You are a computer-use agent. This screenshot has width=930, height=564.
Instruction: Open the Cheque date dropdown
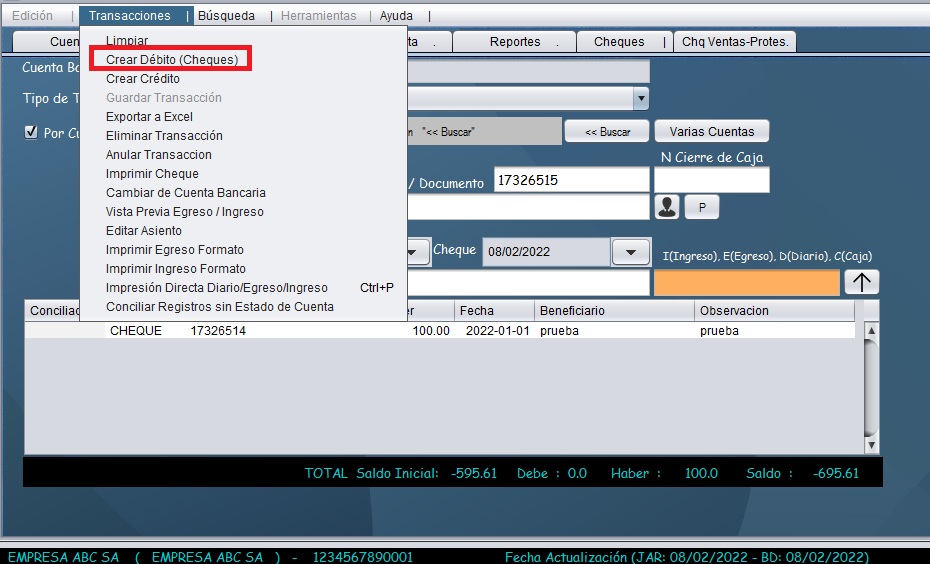pos(630,251)
